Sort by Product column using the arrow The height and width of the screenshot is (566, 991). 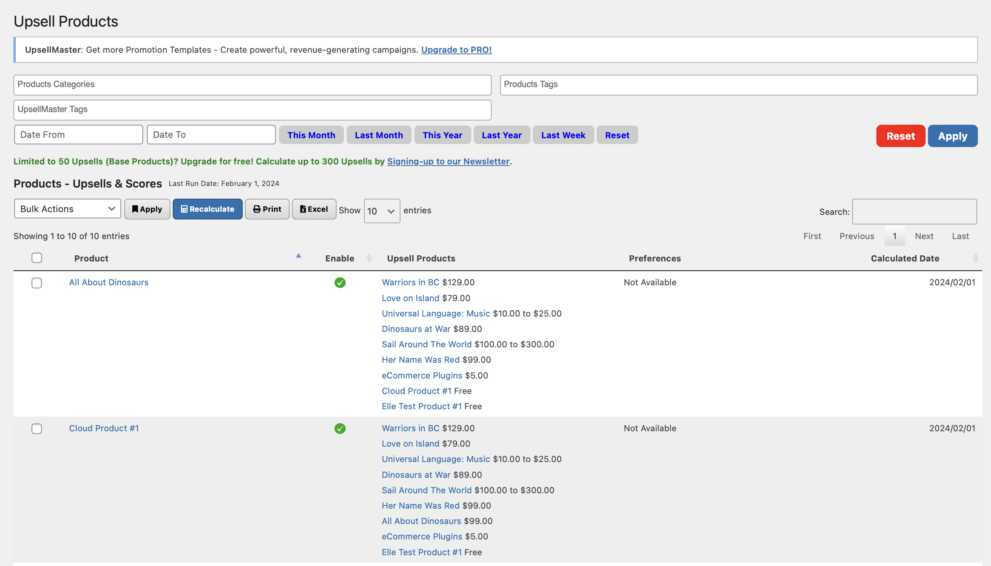point(298,257)
